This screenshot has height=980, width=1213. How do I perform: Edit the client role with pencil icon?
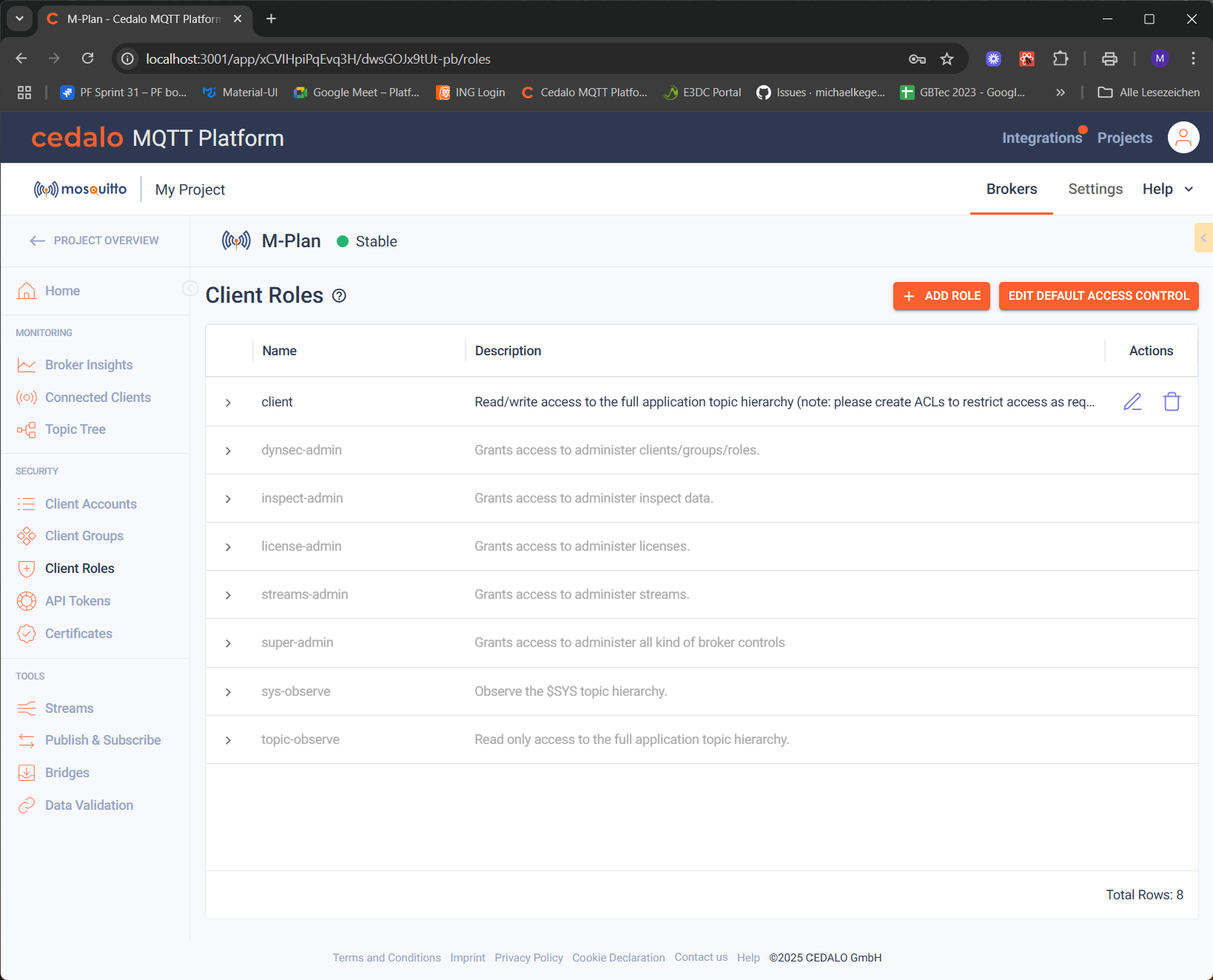pyautogui.click(x=1132, y=402)
